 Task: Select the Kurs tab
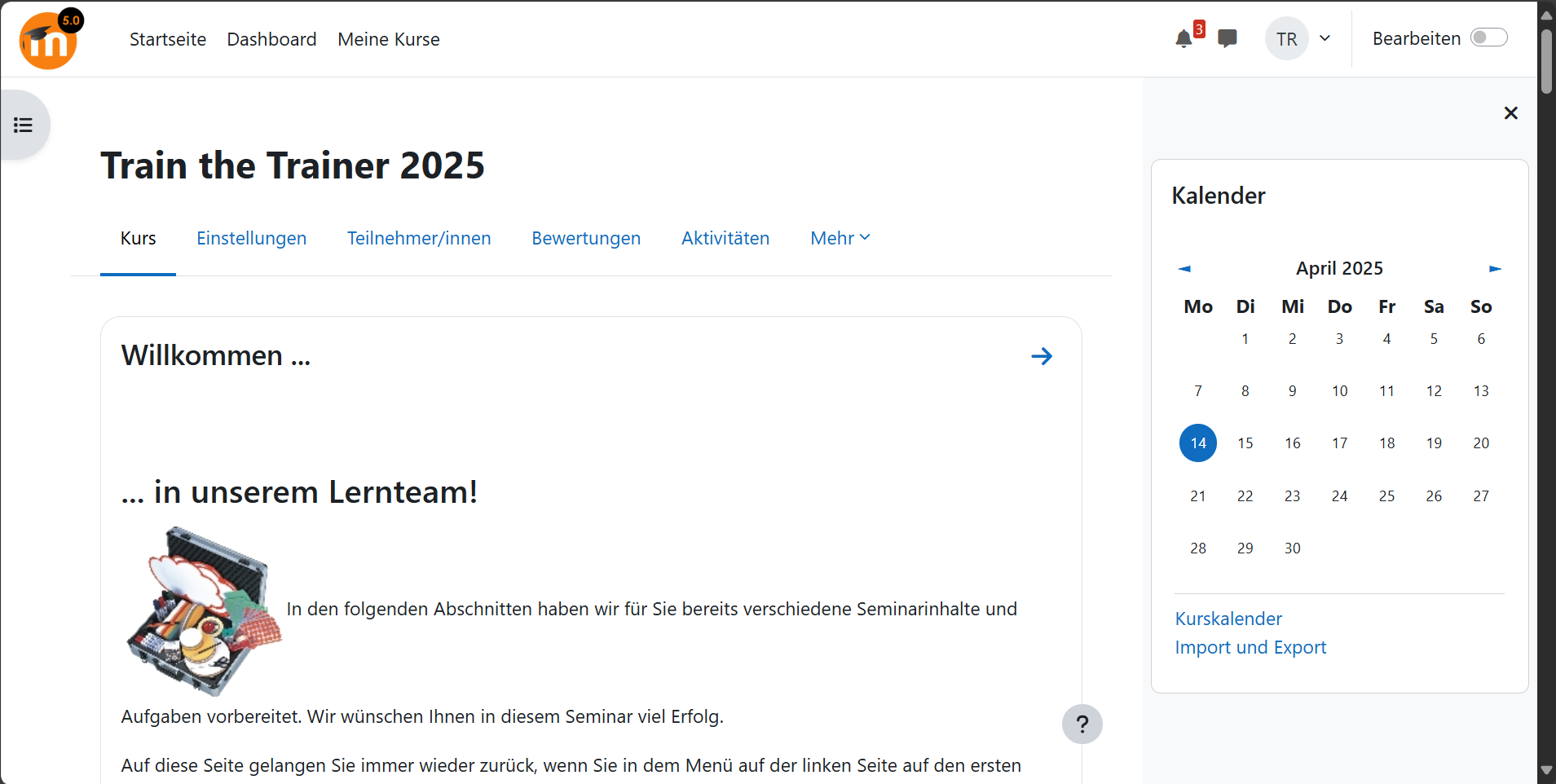(138, 238)
